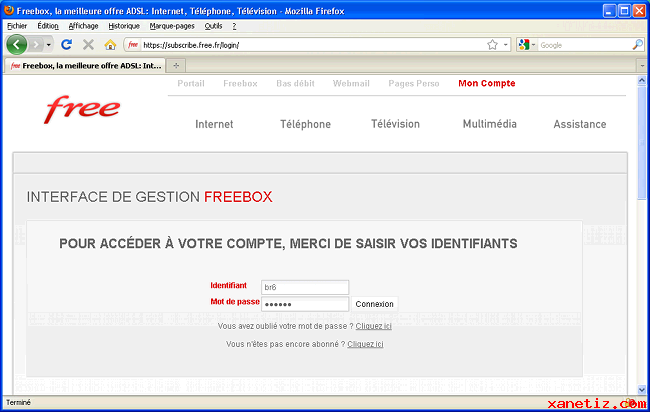This screenshot has width=650, height=412.
Task: Click the Forward navigation arrow
Action: 36,44
